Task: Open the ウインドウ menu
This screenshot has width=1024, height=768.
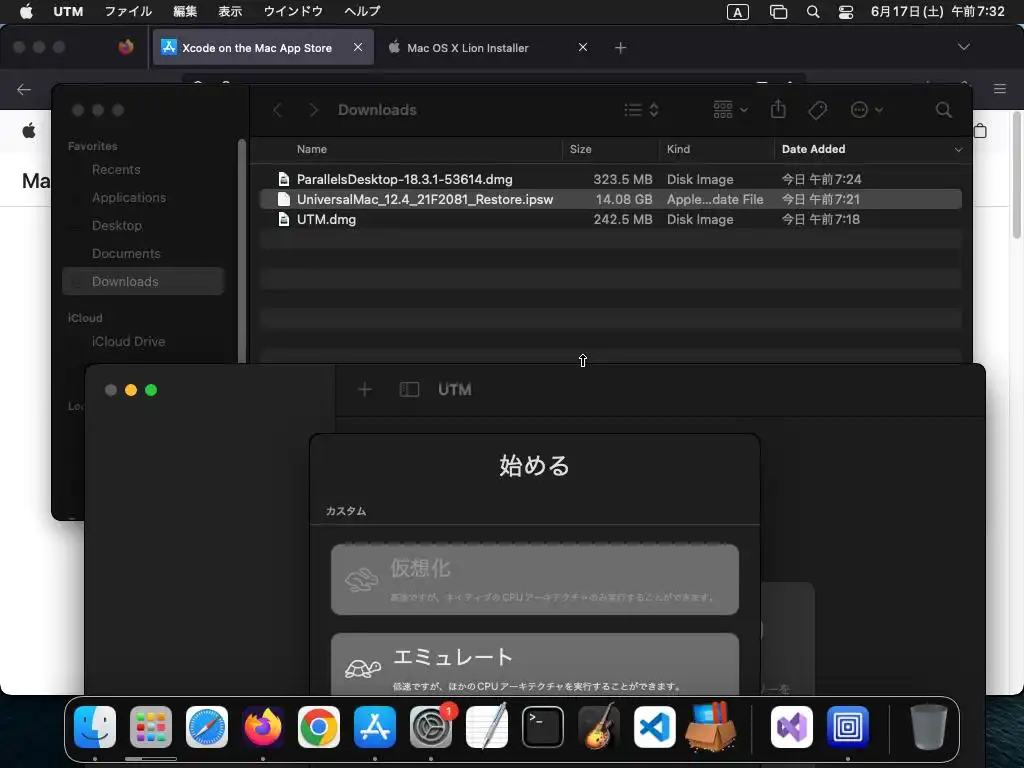Action: pyautogui.click(x=293, y=11)
